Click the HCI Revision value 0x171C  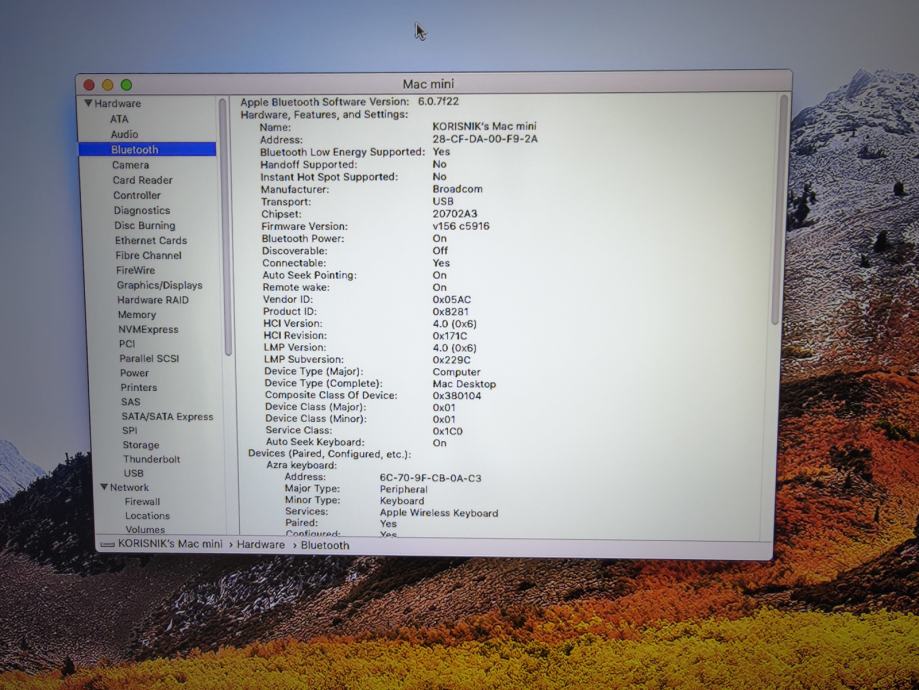(450, 336)
